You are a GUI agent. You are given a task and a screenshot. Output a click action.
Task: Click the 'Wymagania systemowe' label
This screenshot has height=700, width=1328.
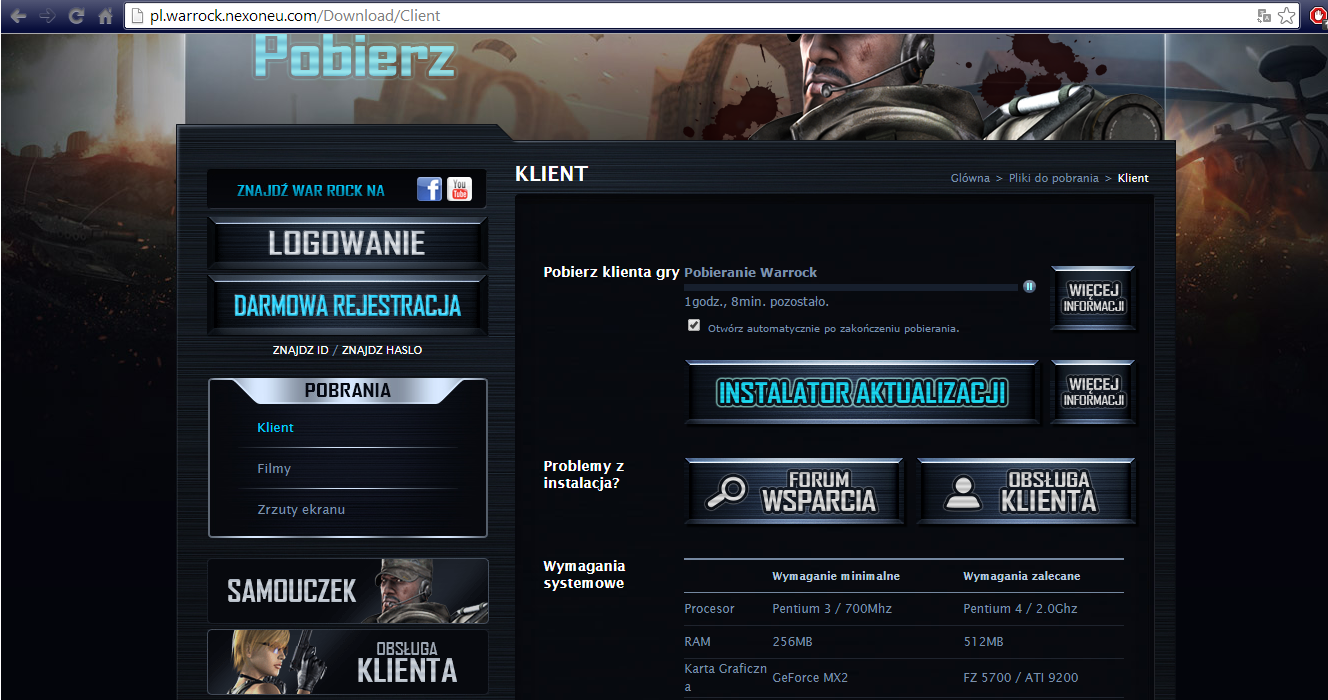pos(585,574)
